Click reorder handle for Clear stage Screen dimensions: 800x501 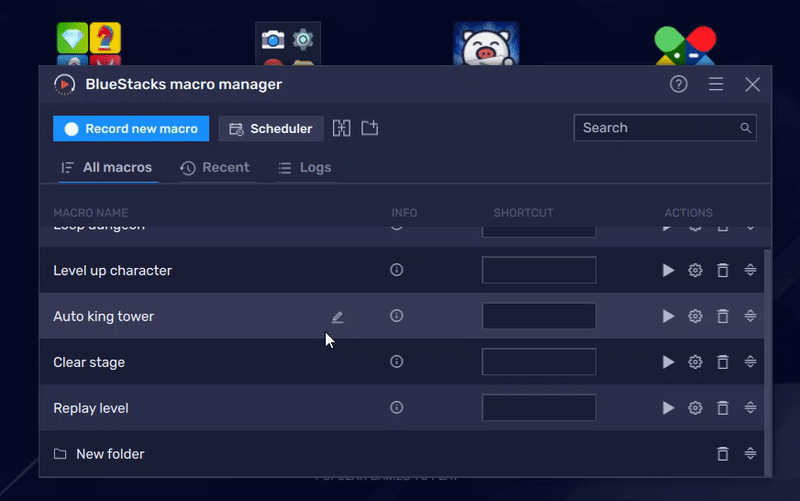[x=750, y=361]
